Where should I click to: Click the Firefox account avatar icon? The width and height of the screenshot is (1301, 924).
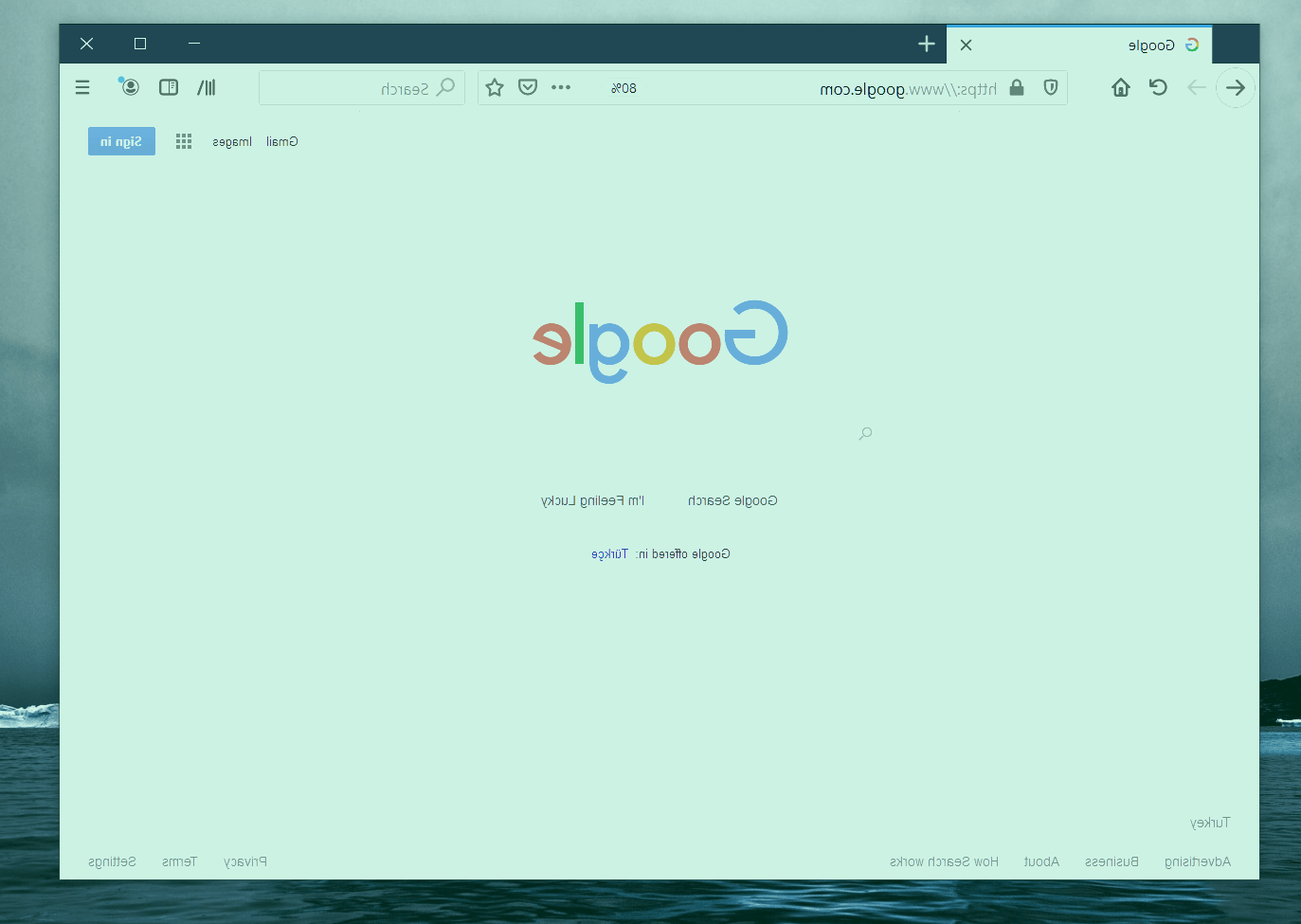point(130,87)
